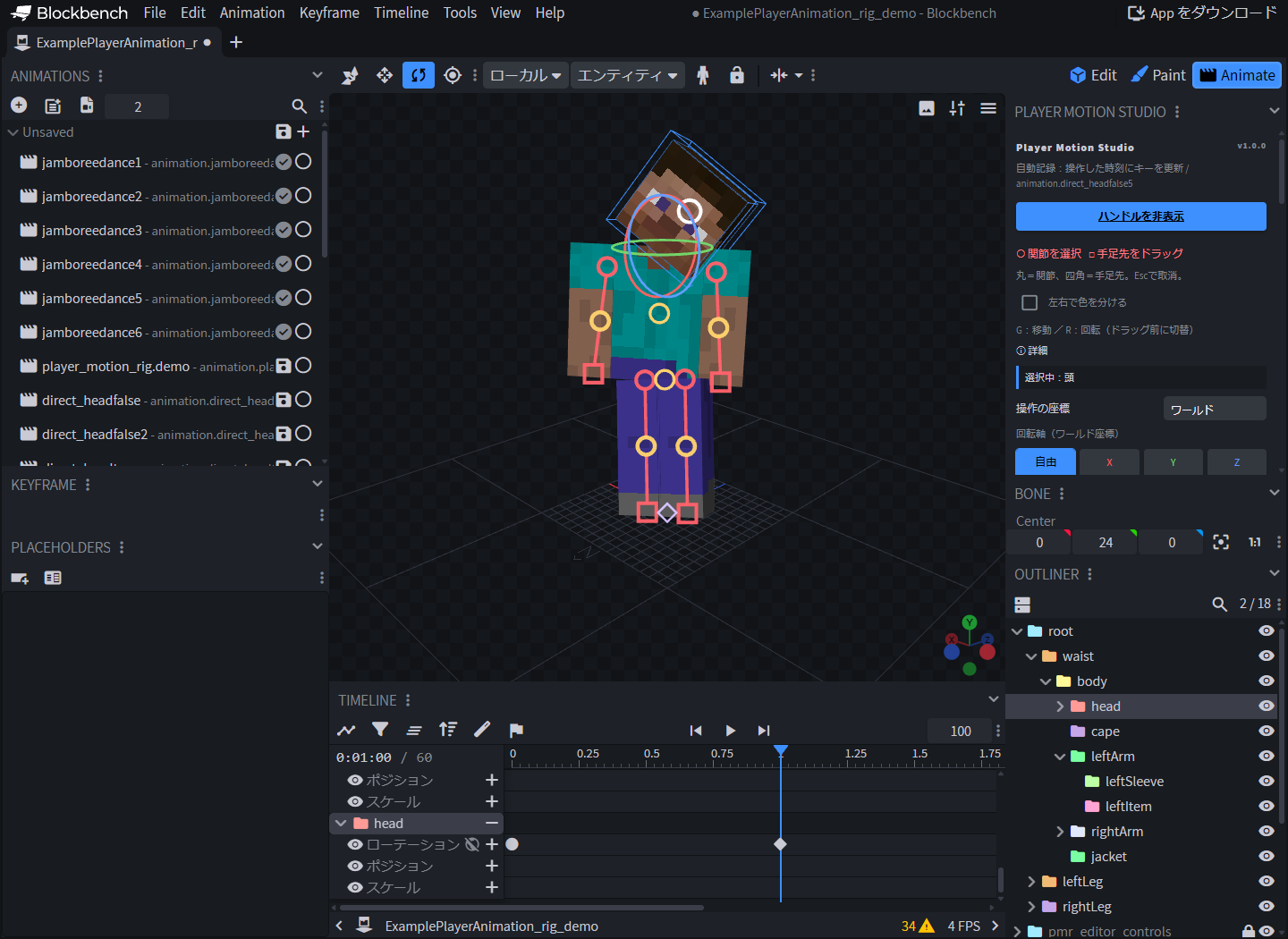This screenshot has height=939, width=1288.
Task: Play the animation preview
Action: (730, 731)
